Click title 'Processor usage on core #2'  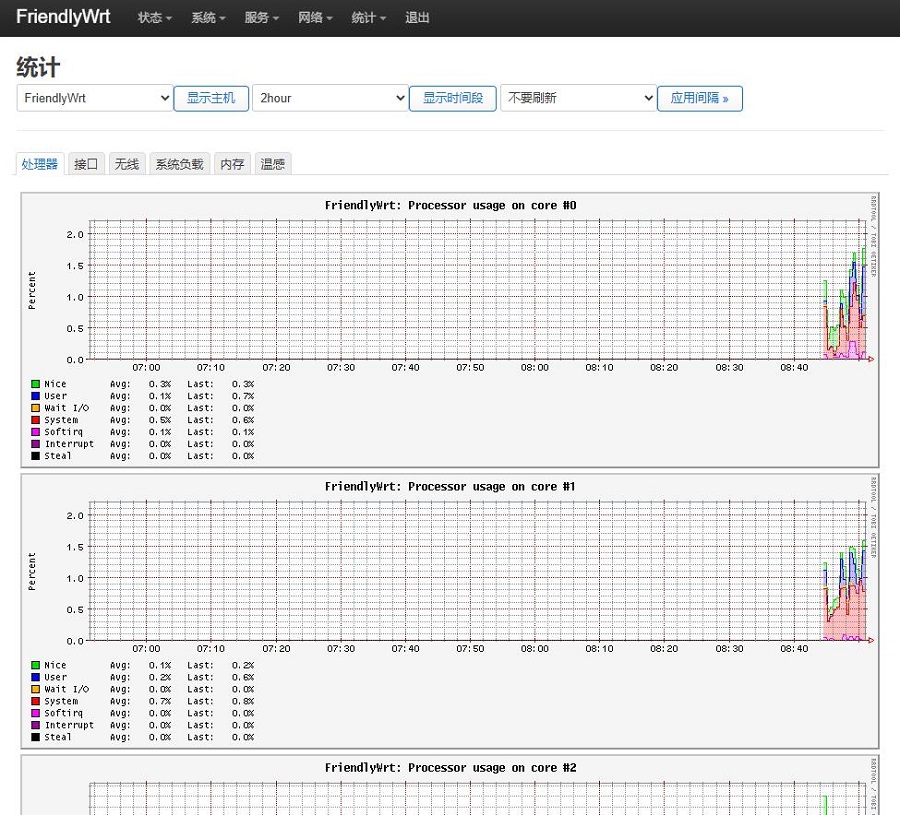(450, 768)
